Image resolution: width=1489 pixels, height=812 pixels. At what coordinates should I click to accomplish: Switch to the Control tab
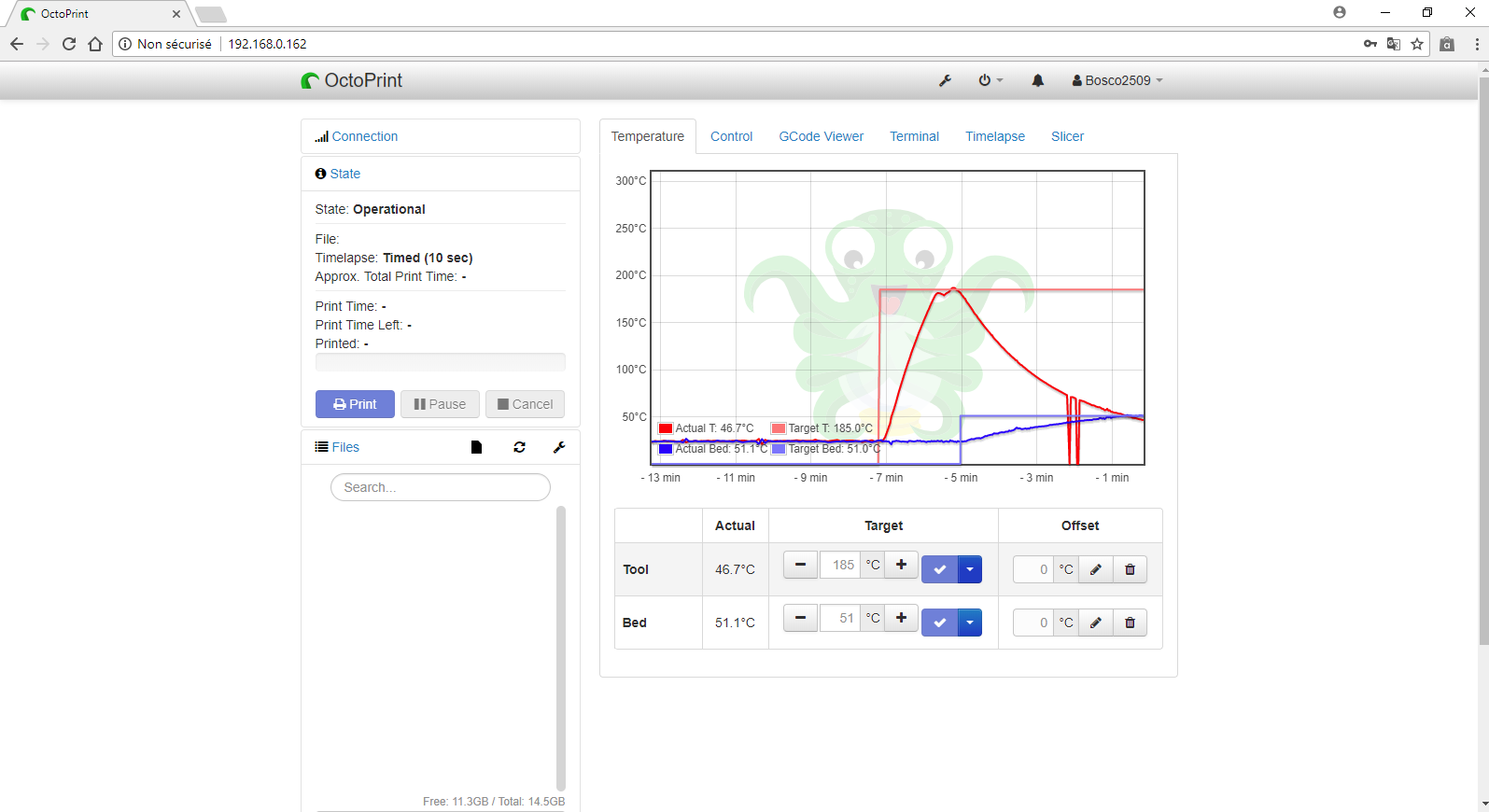[x=732, y=136]
